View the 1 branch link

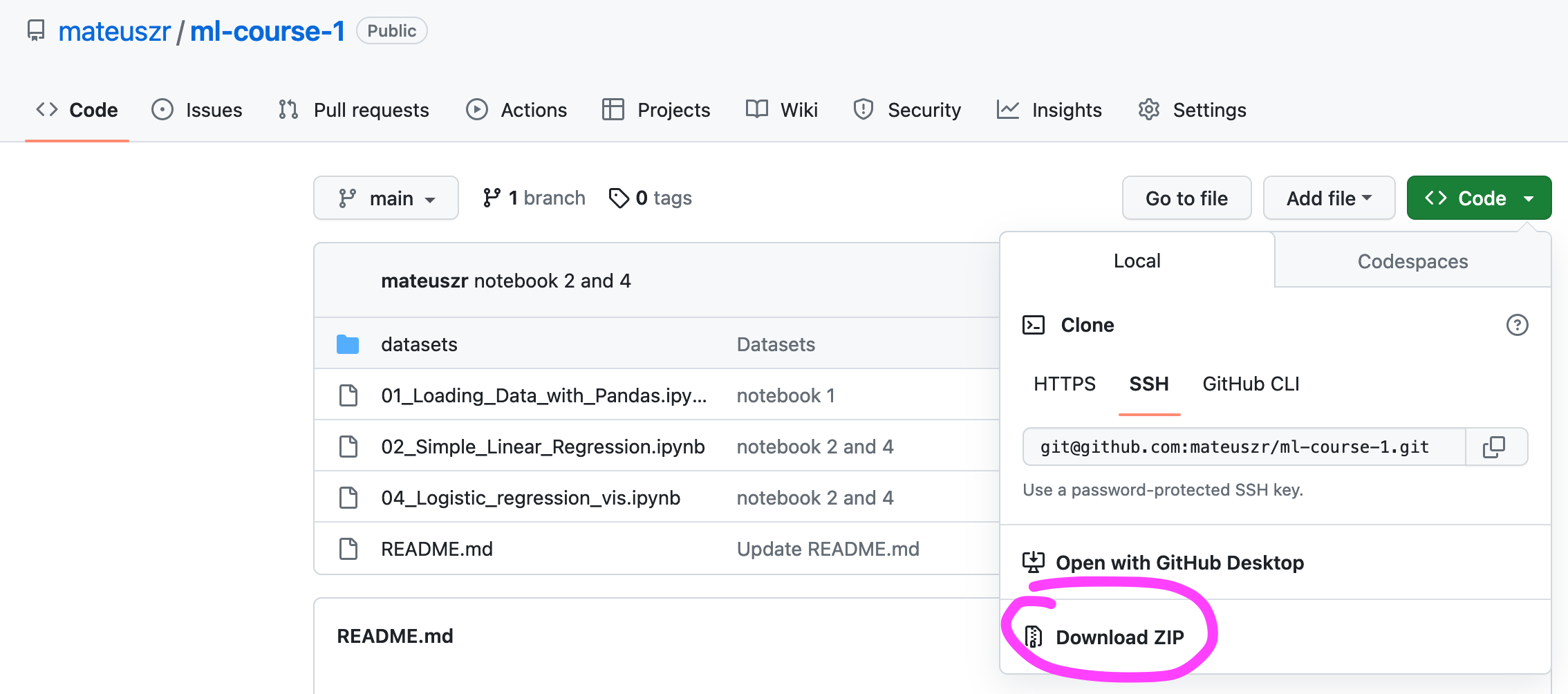(534, 198)
